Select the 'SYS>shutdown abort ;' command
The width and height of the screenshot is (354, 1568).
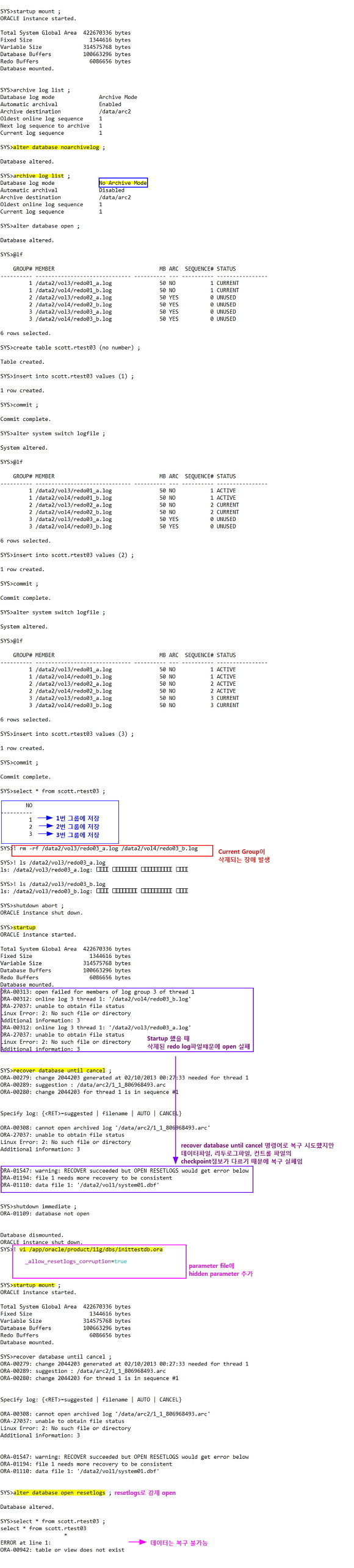pos(32,905)
